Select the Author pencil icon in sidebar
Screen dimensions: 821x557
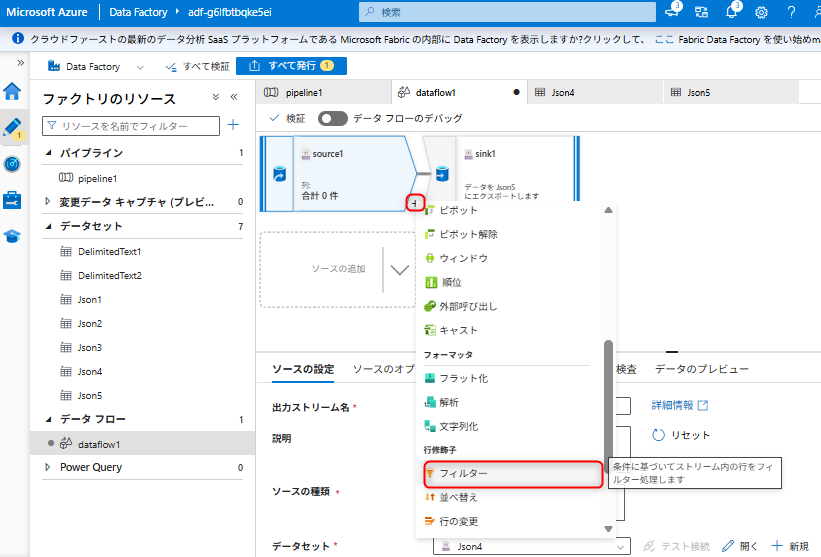pos(12,127)
